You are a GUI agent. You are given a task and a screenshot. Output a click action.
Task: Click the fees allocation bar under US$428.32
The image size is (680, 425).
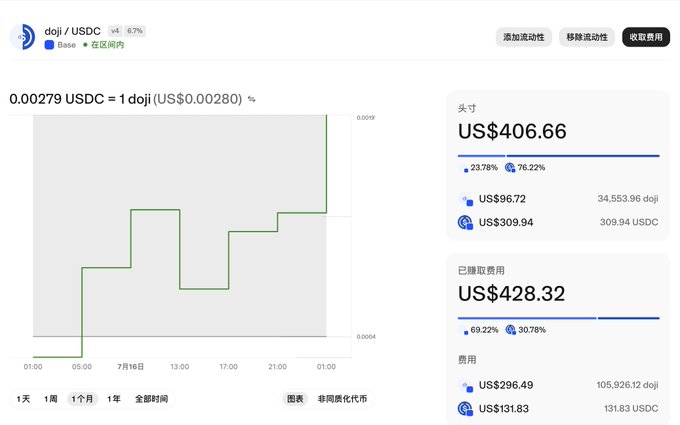pyautogui.click(x=559, y=318)
